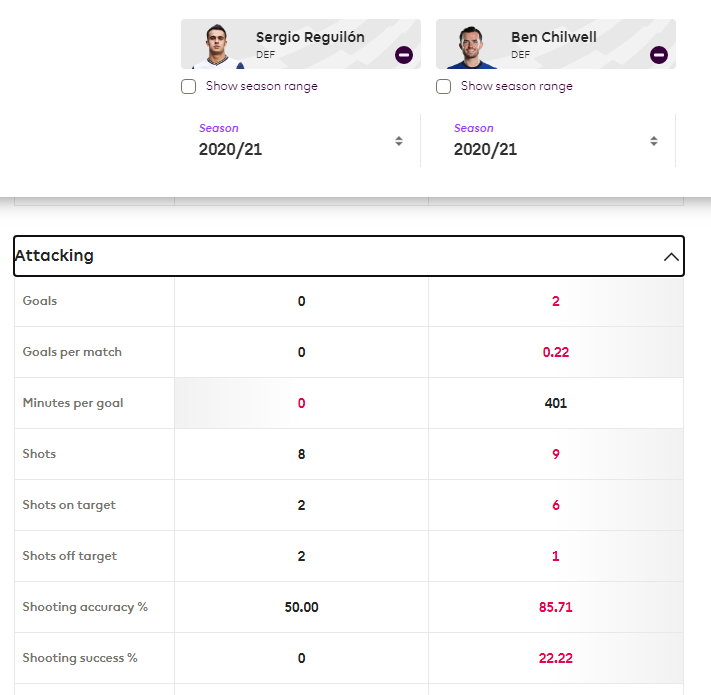Remove Sergio Reguilón from comparison
The image size is (711, 695).
[x=403, y=55]
